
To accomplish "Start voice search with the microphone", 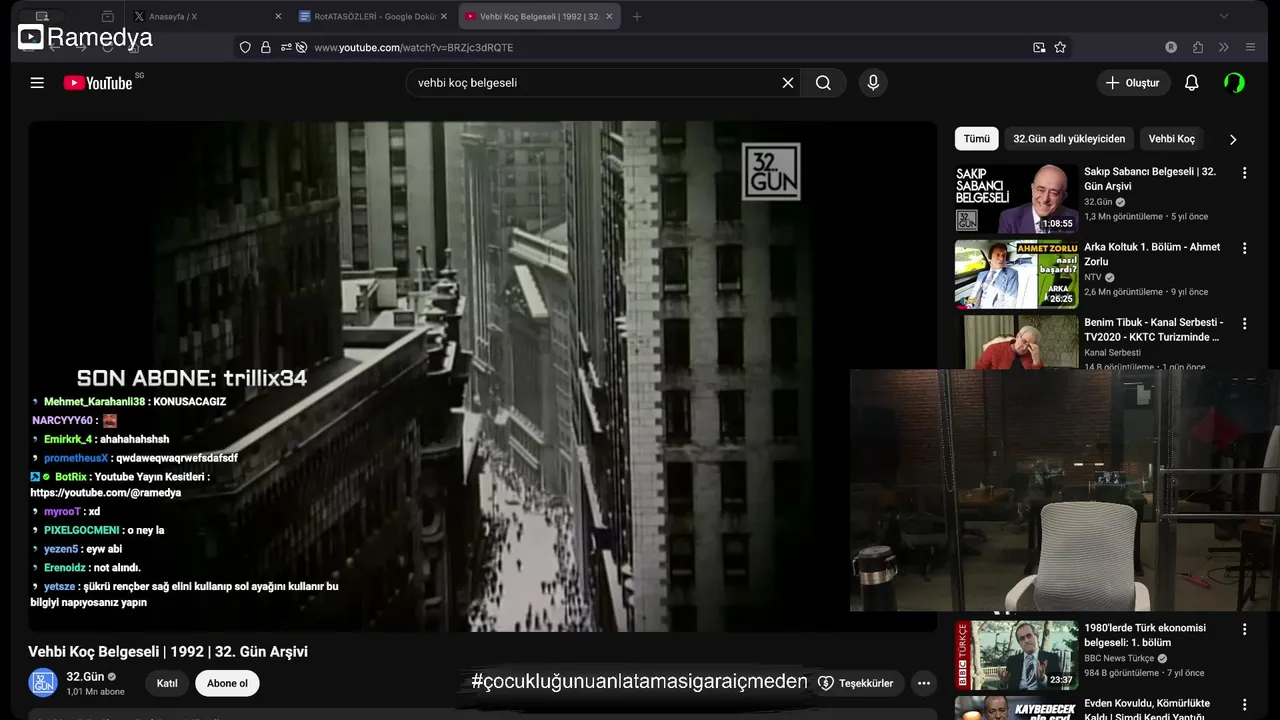I will (873, 83).
